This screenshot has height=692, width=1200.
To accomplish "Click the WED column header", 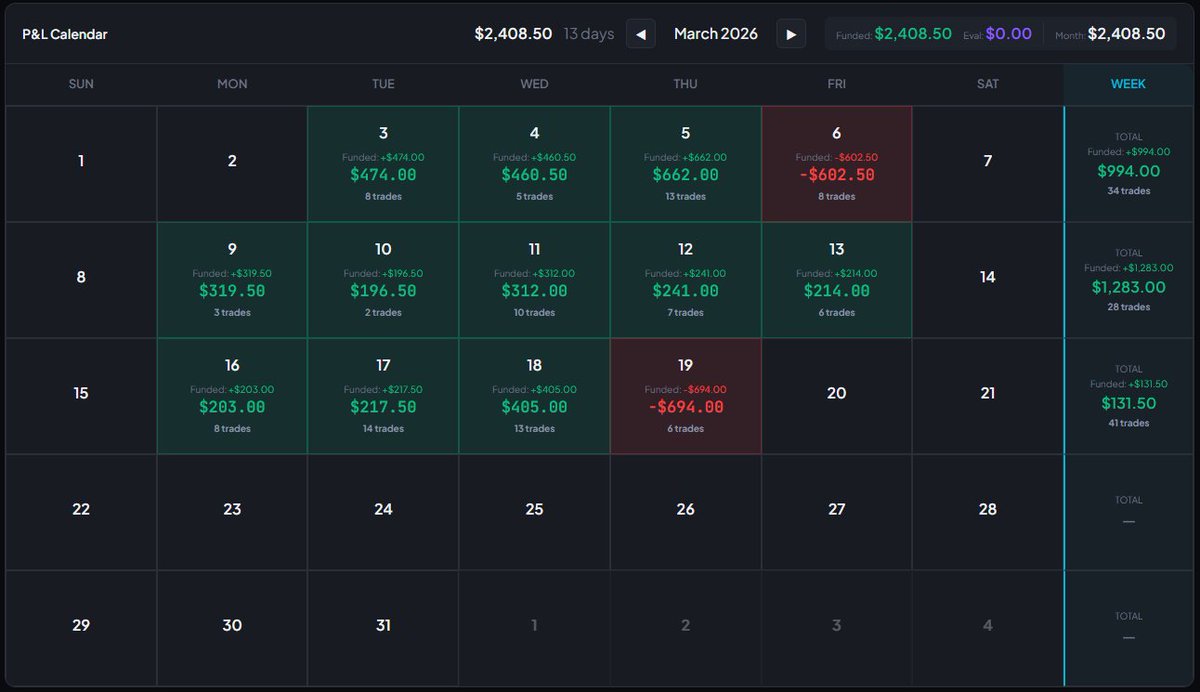I will tap(534, 84).
